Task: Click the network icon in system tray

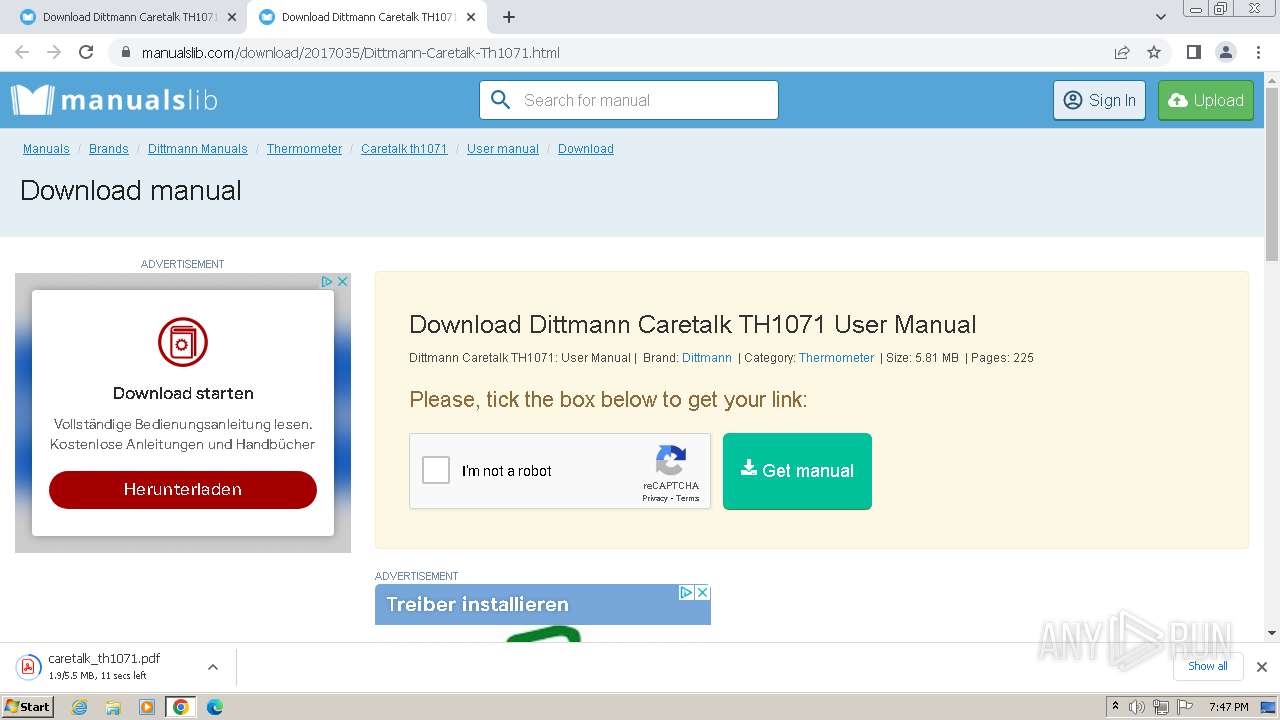Action: click(1161, 707)
